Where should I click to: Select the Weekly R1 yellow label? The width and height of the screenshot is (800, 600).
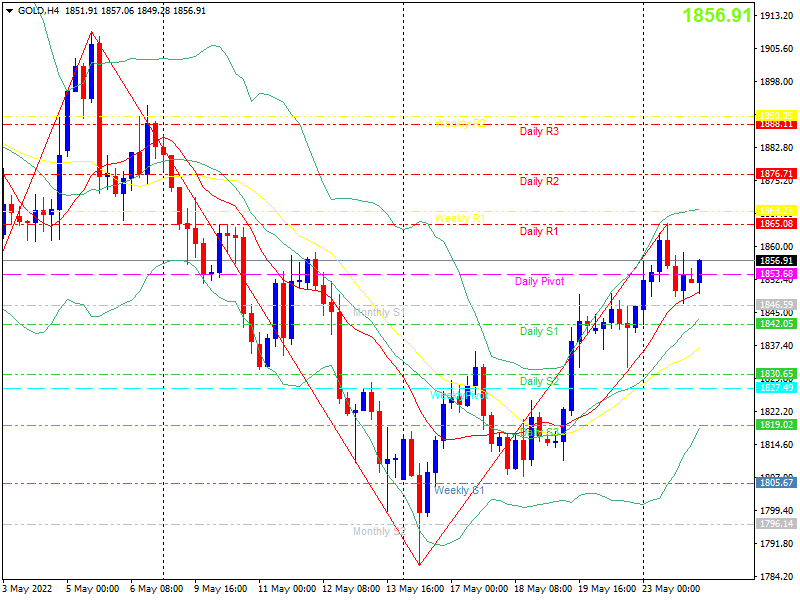point(460,218)
